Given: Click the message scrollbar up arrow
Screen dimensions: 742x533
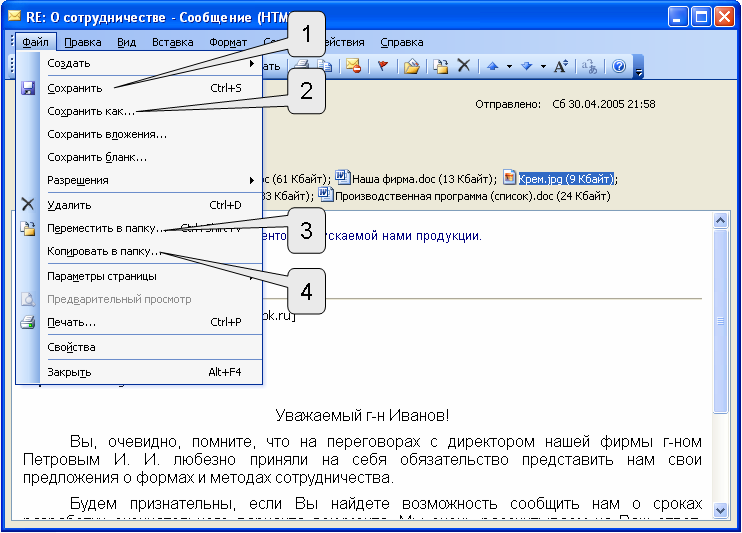Looking at the screenshot, I should click(x=720, y=221).
